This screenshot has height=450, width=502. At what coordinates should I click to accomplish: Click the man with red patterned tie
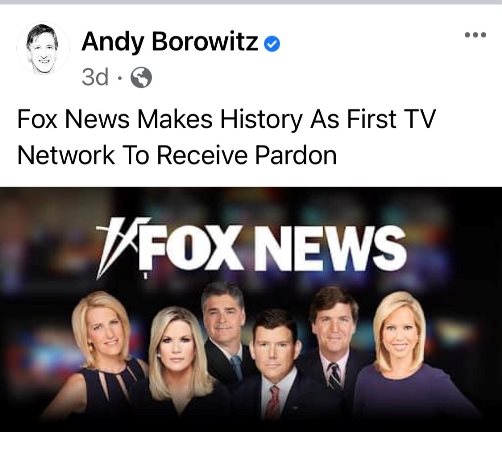point(275,367)
